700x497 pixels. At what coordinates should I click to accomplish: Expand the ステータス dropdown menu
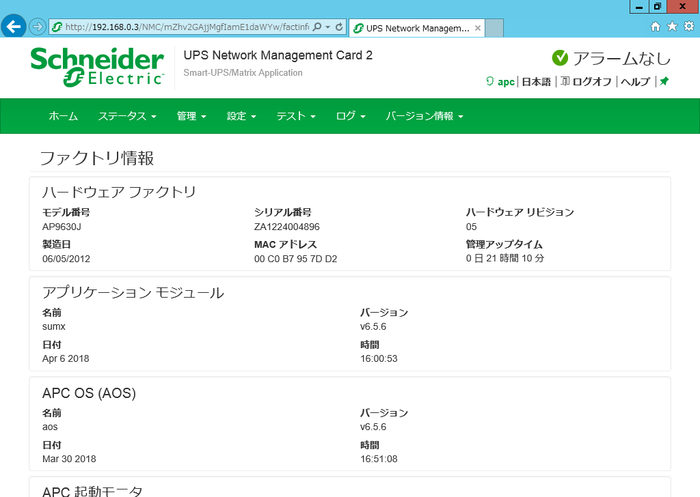click(127, 116)
